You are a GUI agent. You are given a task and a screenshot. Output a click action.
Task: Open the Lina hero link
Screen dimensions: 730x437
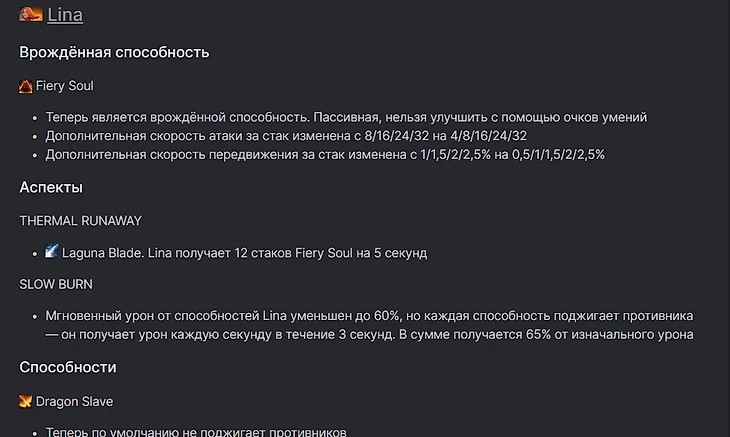(65, 15)
